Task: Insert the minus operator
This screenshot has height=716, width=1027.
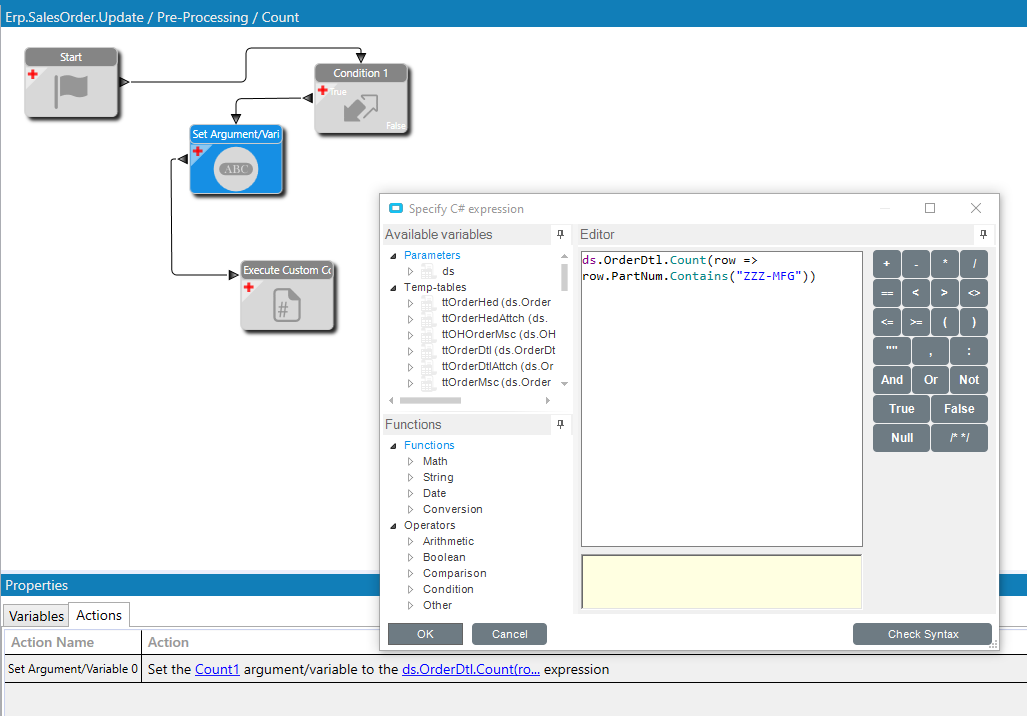Action: coord(916,264)
